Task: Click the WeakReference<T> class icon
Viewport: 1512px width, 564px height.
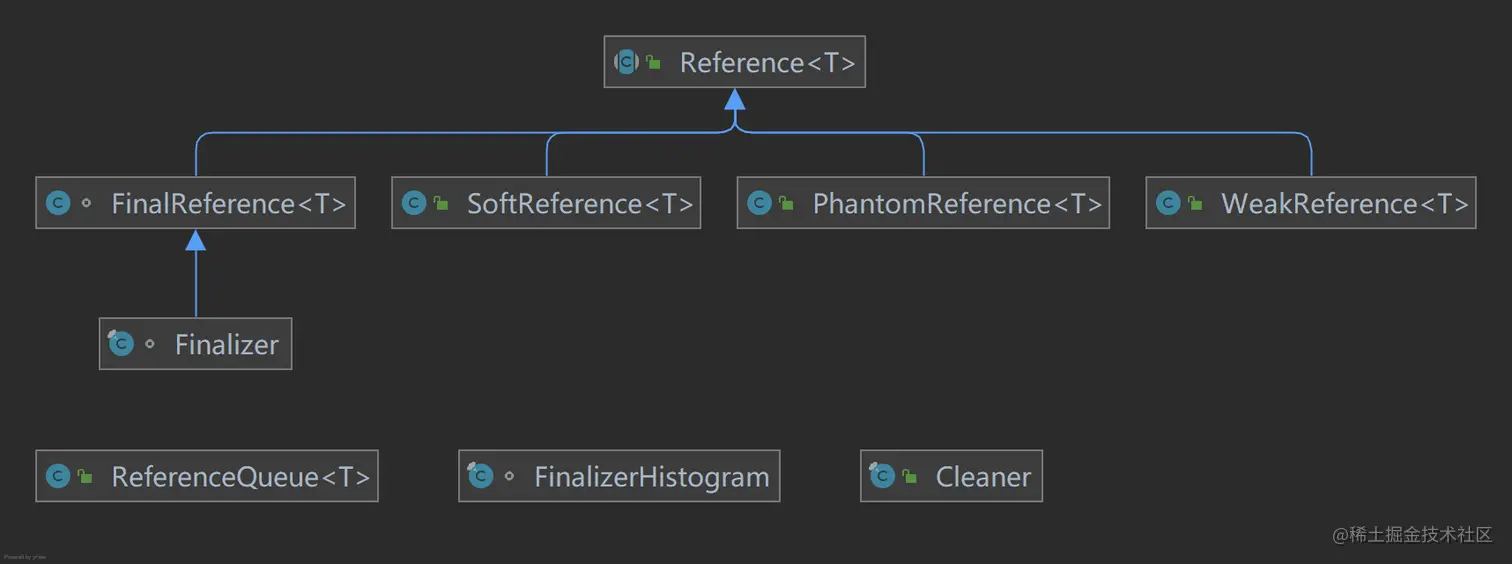Action: [1168, 204]
